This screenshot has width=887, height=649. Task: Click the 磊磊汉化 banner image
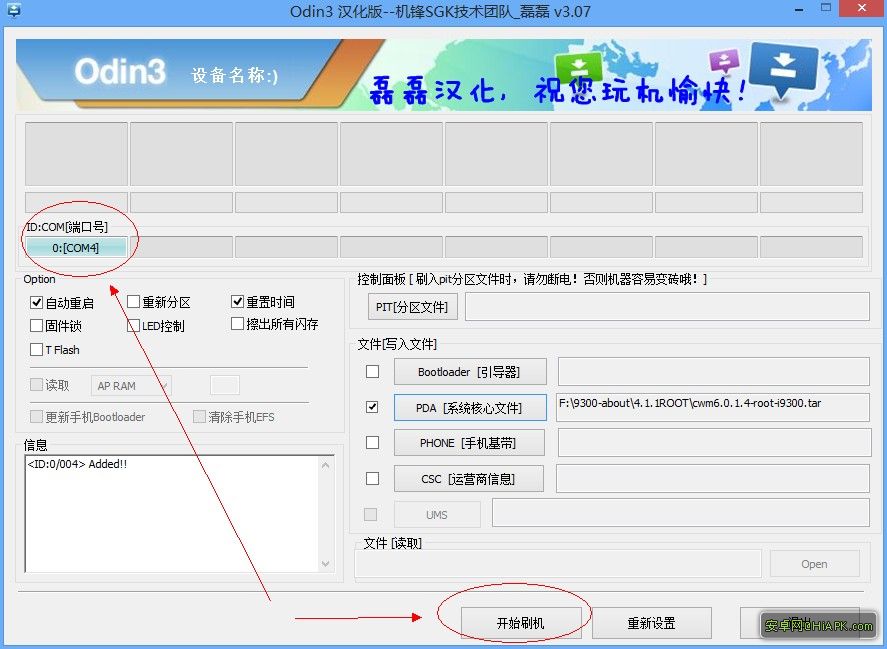[x=444, y=74]
